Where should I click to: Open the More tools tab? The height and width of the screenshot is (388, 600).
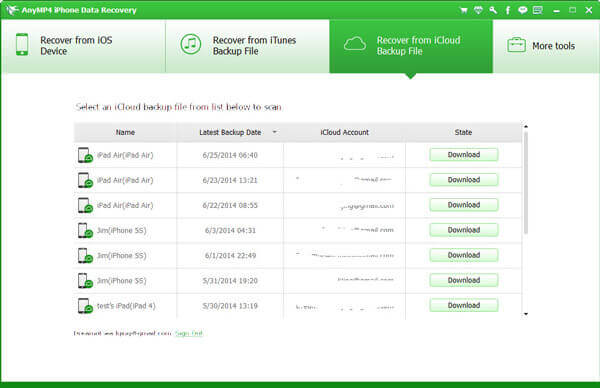tap(546, 46)
